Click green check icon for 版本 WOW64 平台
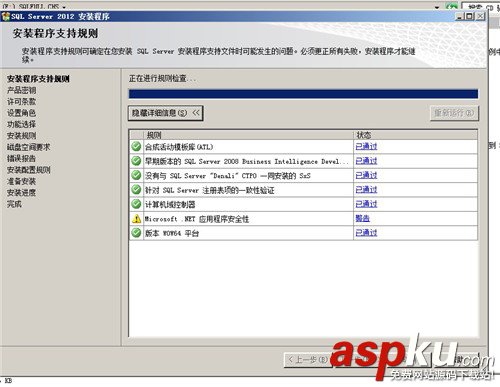 tap(136, 233)
